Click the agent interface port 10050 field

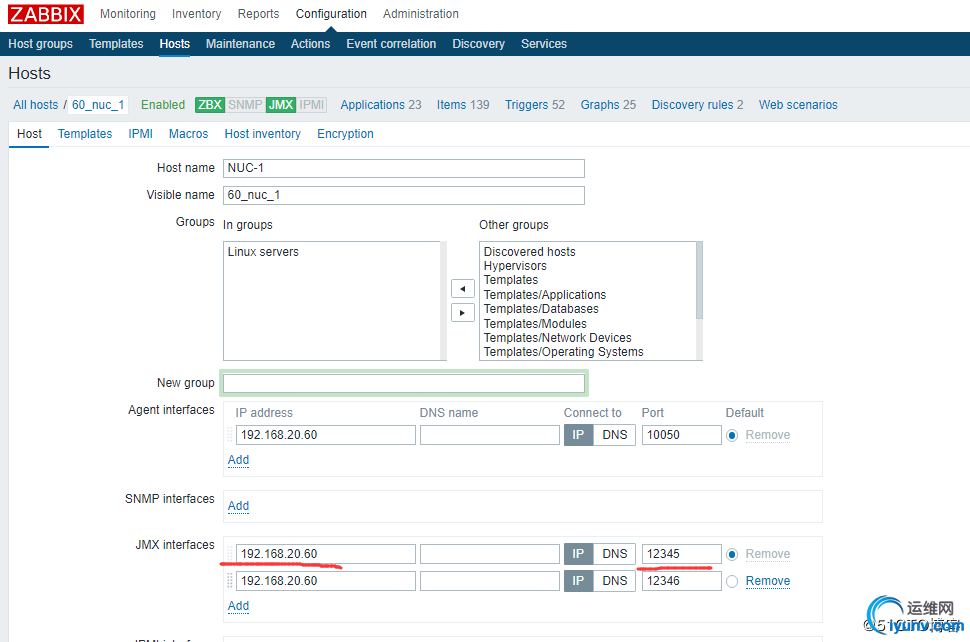click(x=681, y=435)
